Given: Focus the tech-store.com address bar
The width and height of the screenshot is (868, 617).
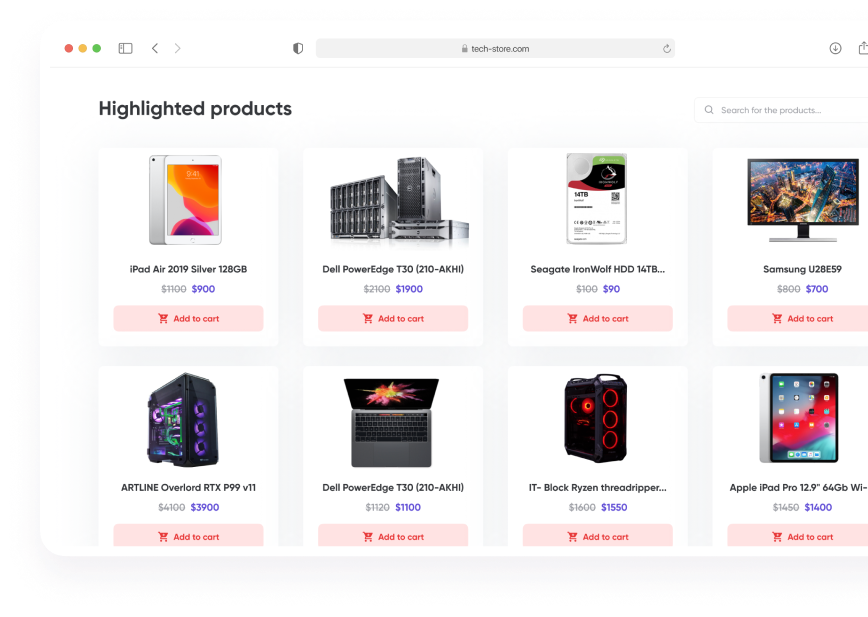Looking at the screenshot, I should tap(495, 49).
